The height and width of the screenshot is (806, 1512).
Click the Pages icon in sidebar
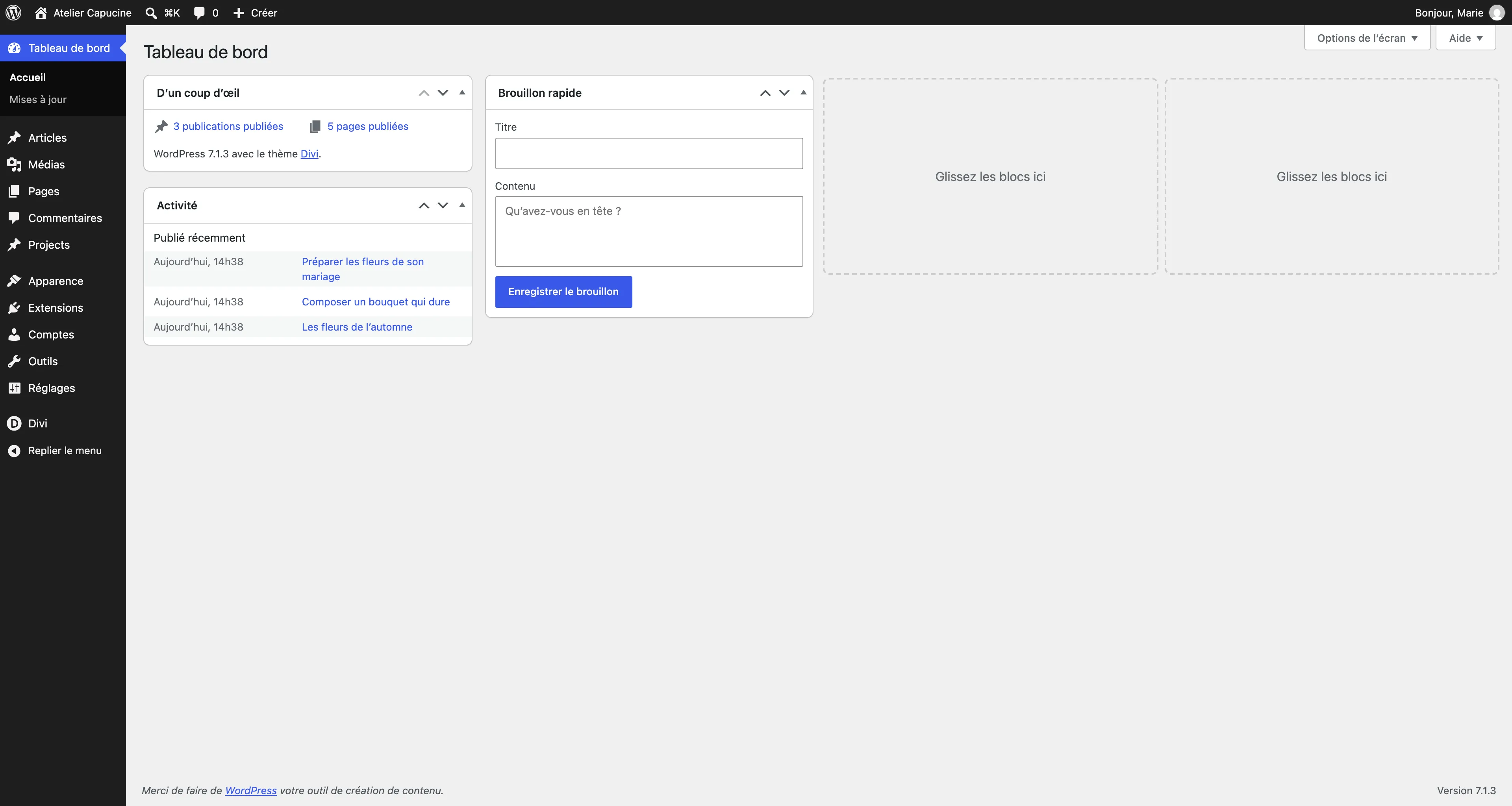click(14, 191)
